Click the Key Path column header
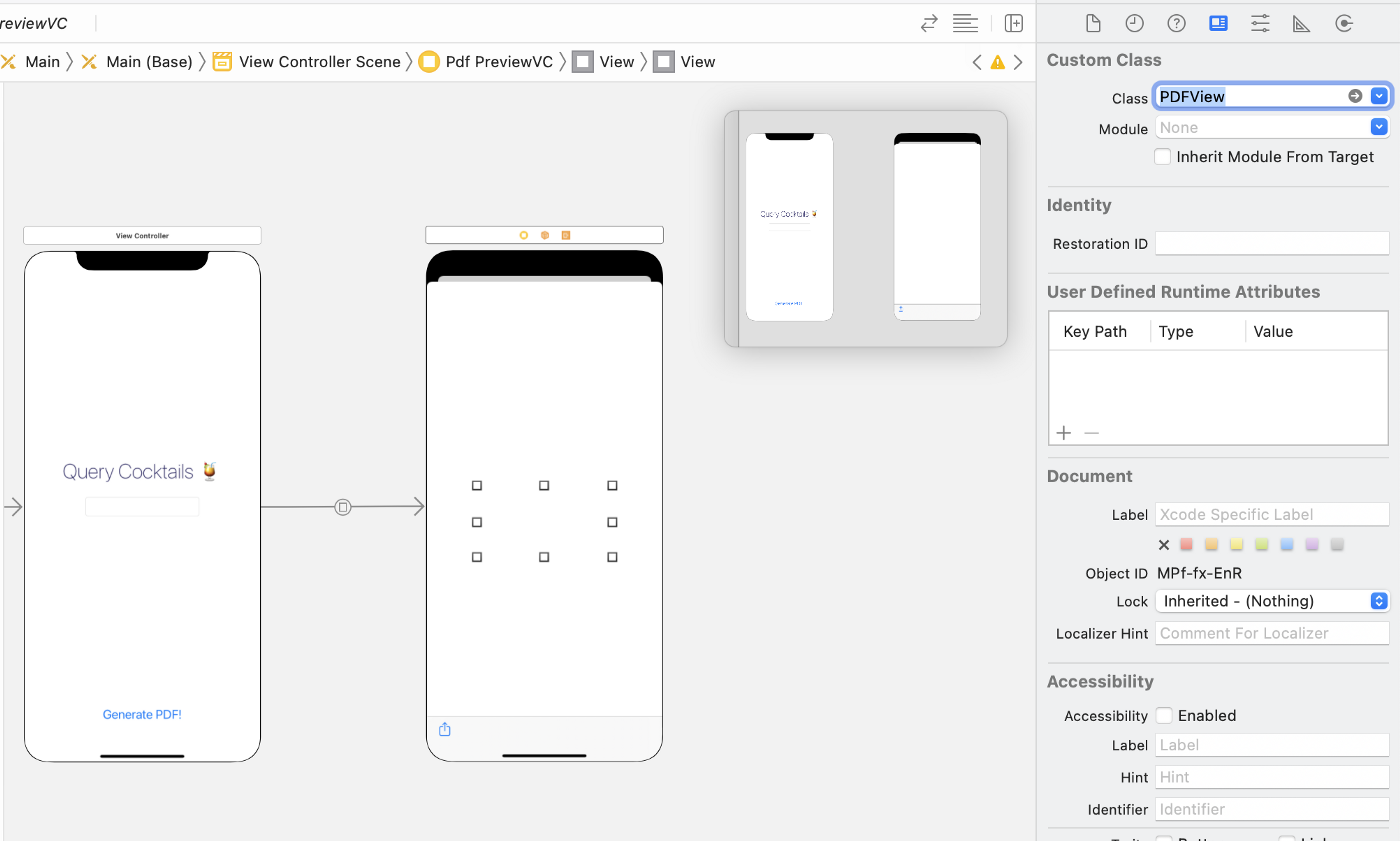The width and height of the screenshot is (1400, 841). pyautogui.click(x=1095, y=331)
